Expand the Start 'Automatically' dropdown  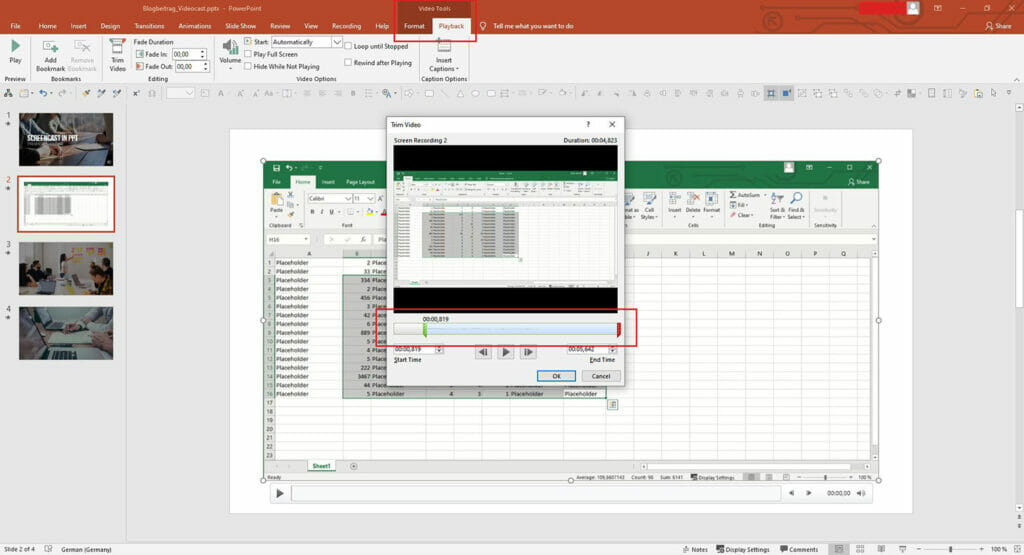[337, 42]
